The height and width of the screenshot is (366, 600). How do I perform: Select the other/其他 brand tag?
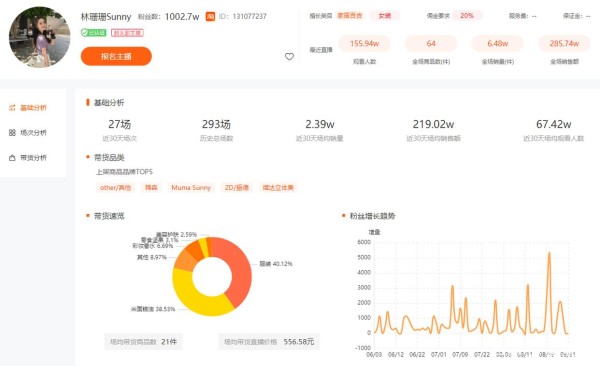(x=115, y=188)
